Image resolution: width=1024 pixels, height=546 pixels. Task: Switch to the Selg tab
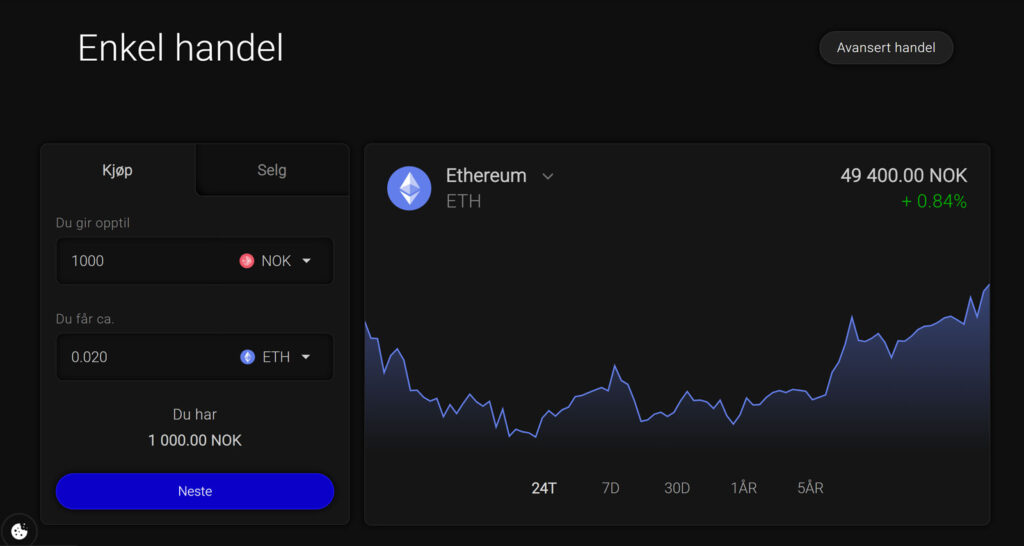point(272,170)
